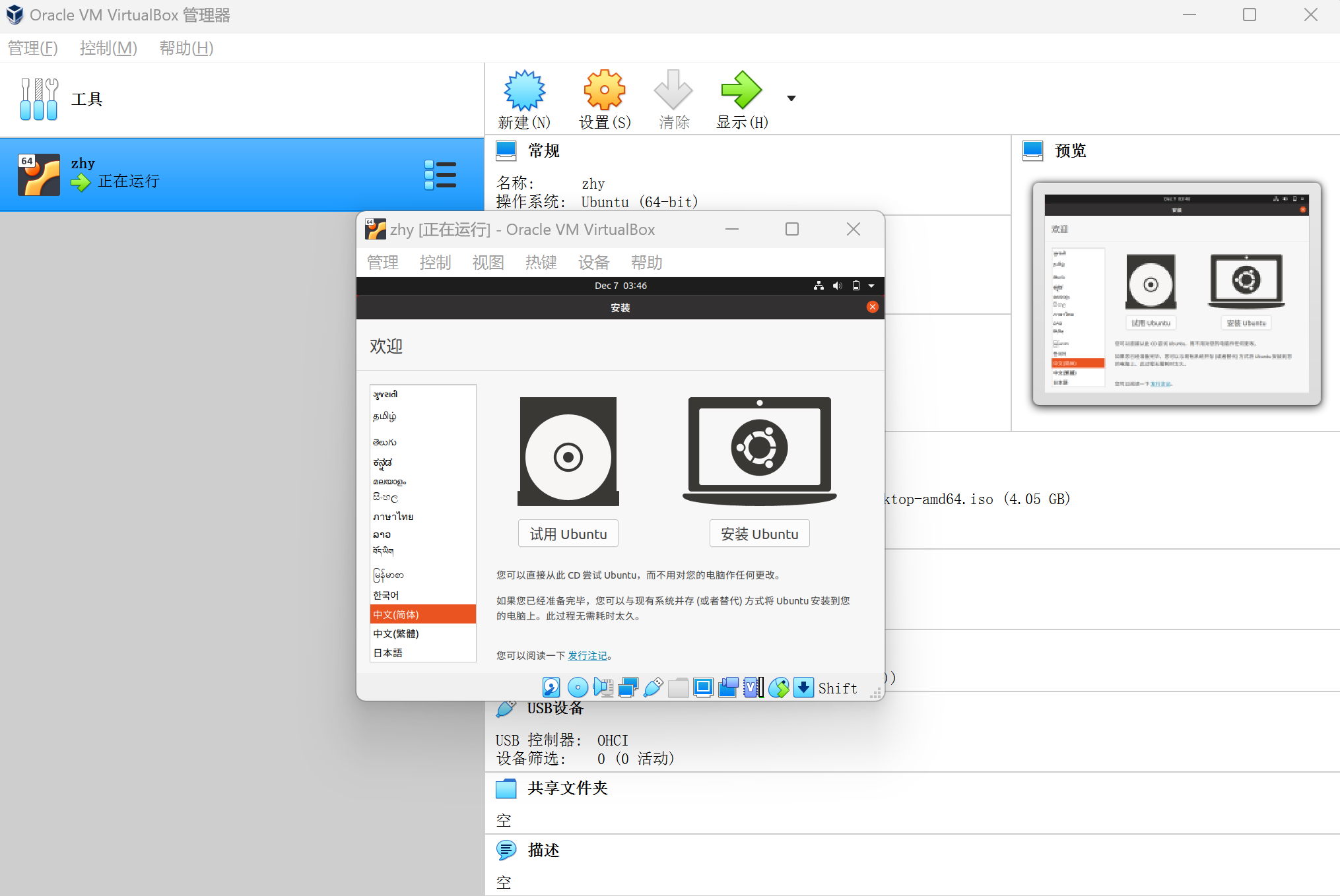Open VM window 设备 (Devices) menu
Image resolution: width=1340 pixels, height=896 pixels.
[x=594, y=263]
